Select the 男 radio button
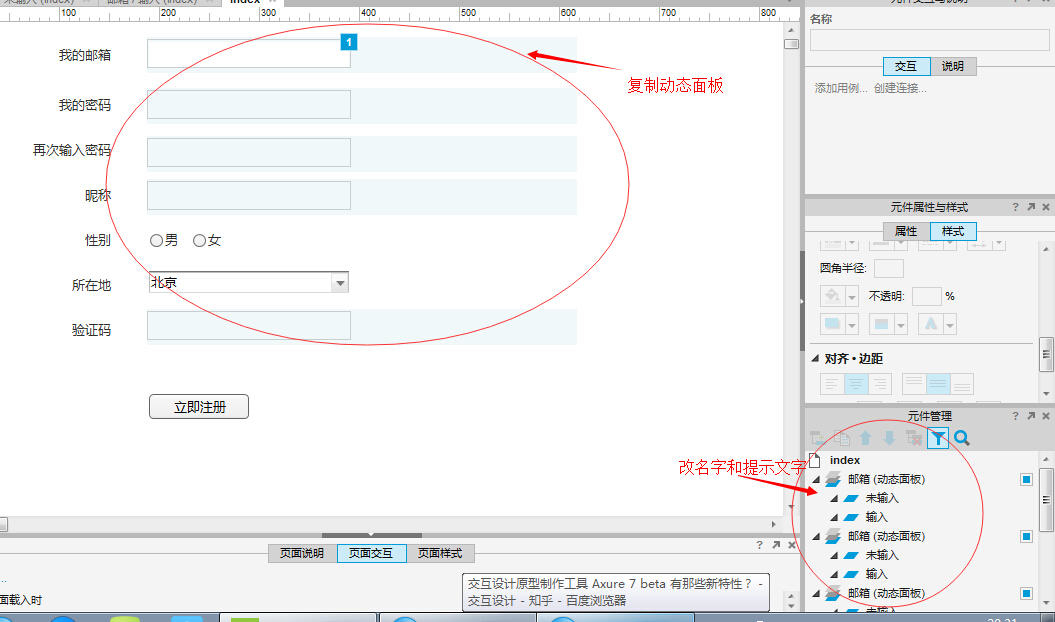The image size is (1055, 622). click(156, 240)
